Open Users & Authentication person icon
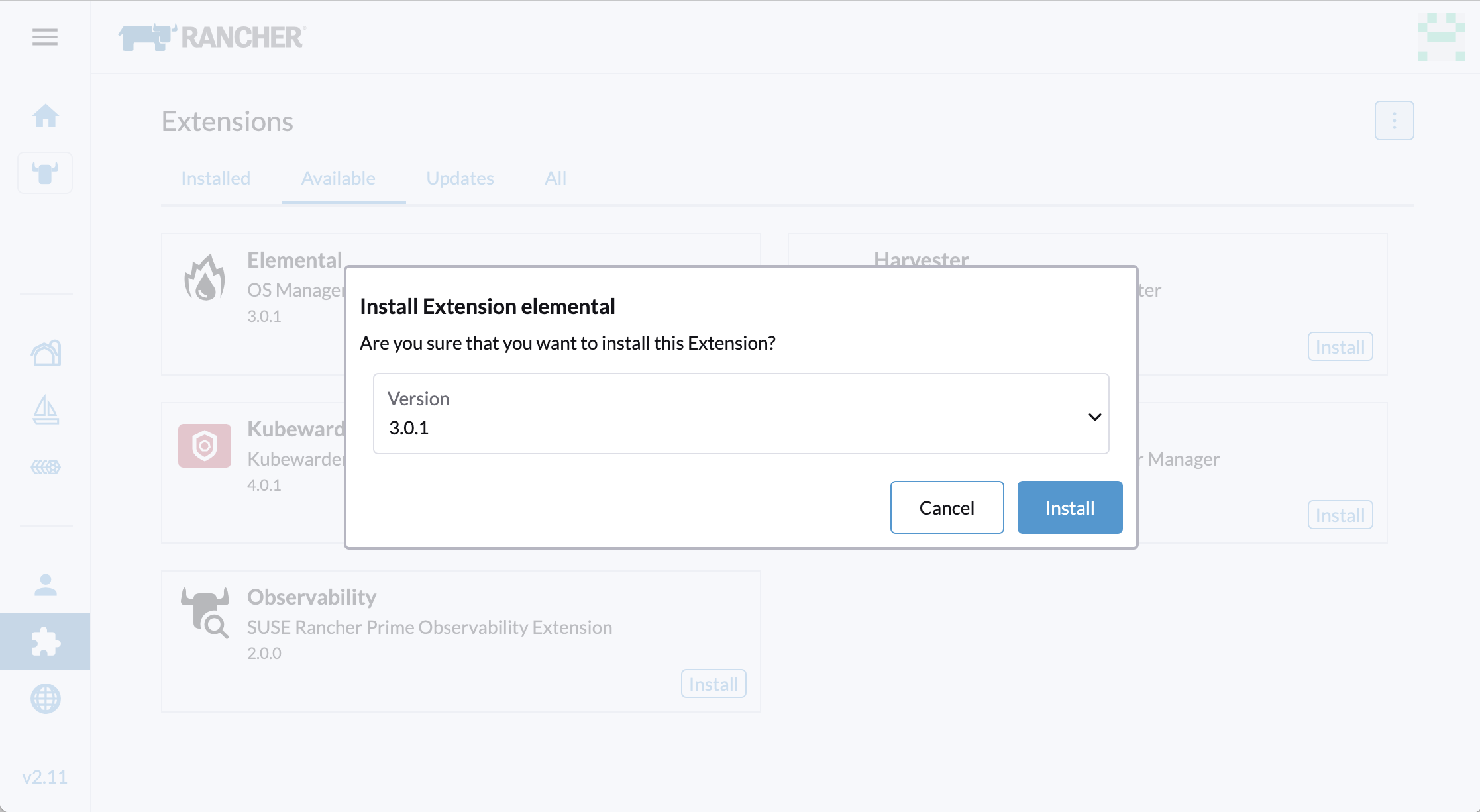This screenshot has width=1480, height=812. 45,585
